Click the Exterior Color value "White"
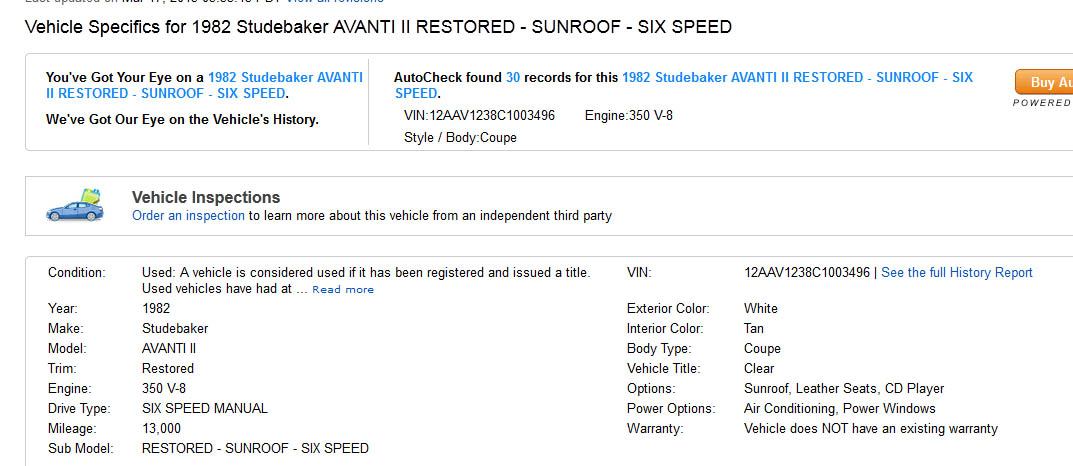The image size is (1073, 466). [761, 309]
